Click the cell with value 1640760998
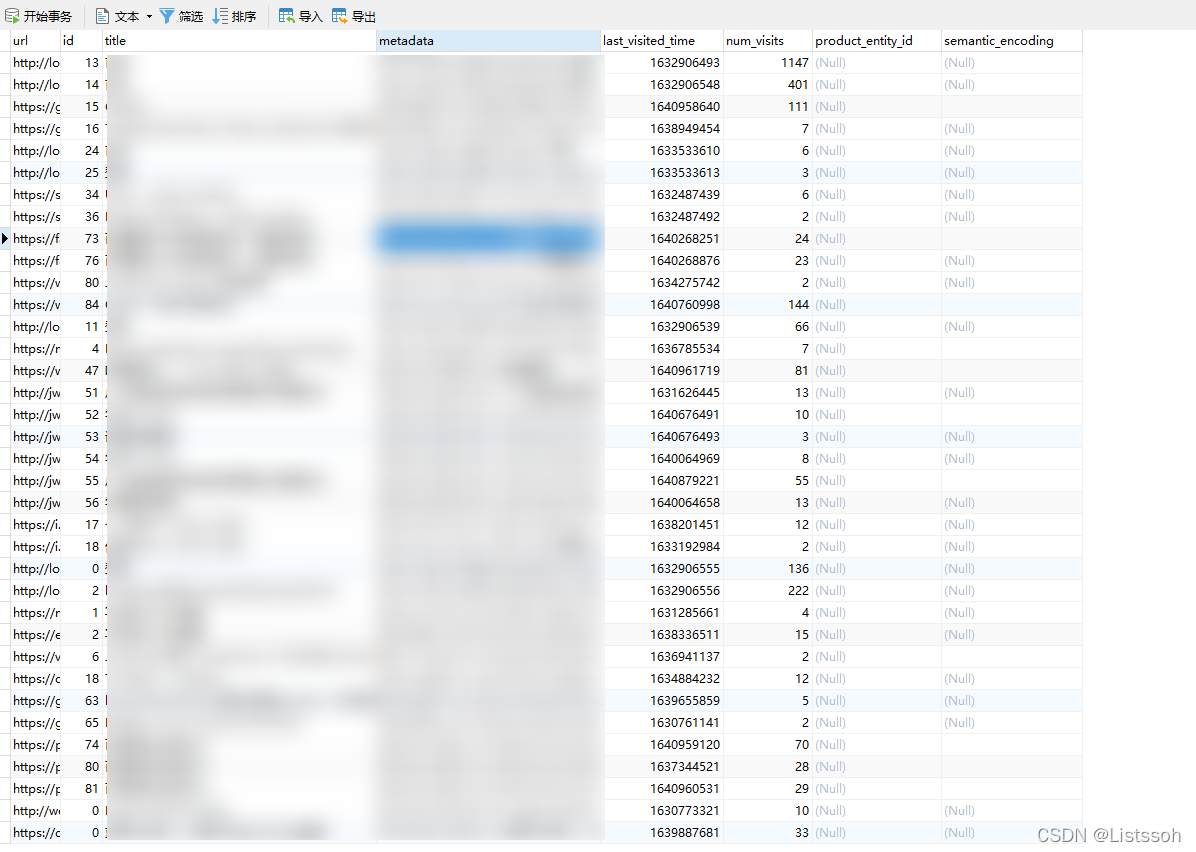 pyautogui.click(x=662, y=305)
